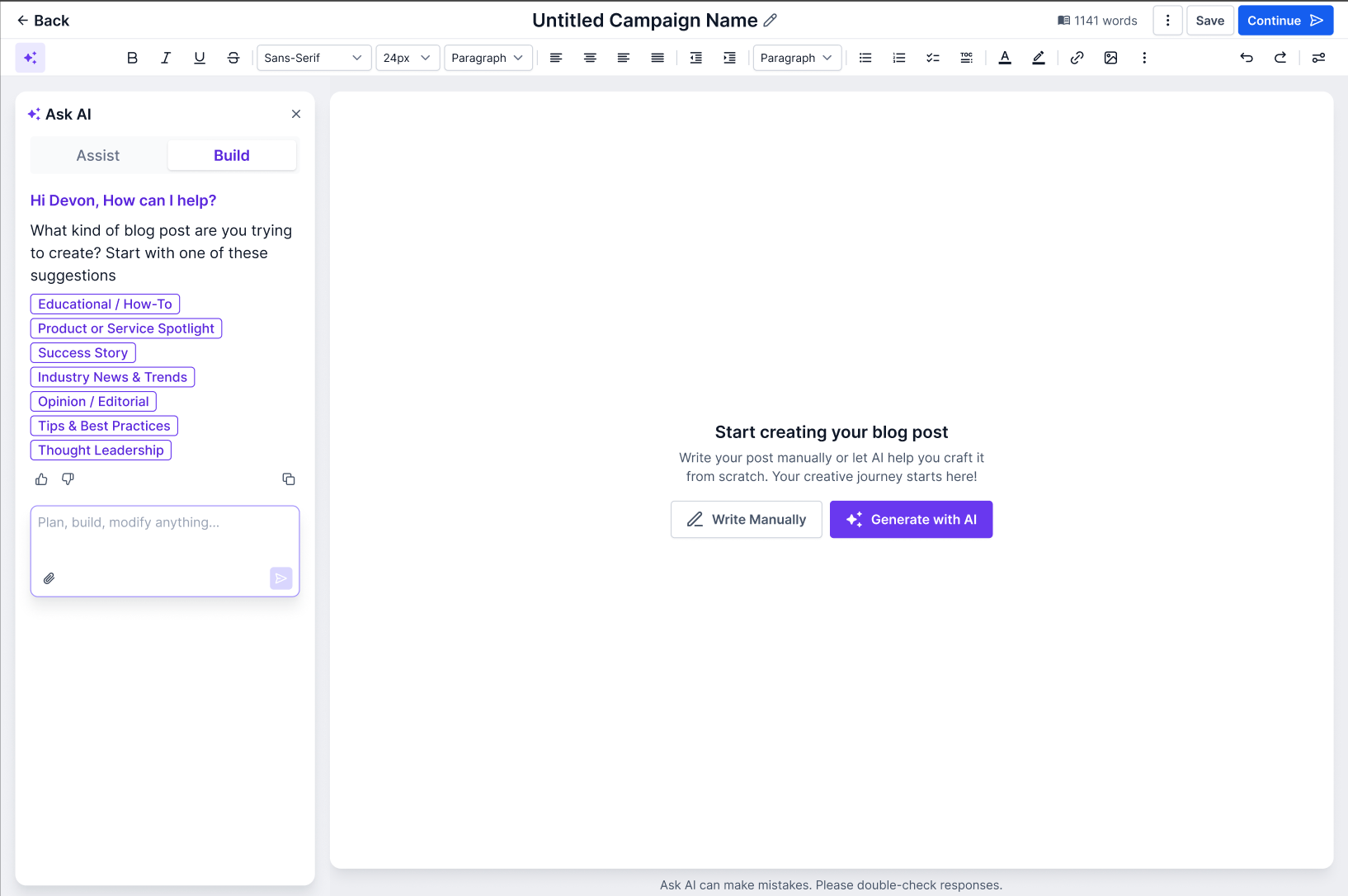Viewport: 1348px width, 896px height.
Task: Go Back to previous page
Action: (x=43, y=21)
